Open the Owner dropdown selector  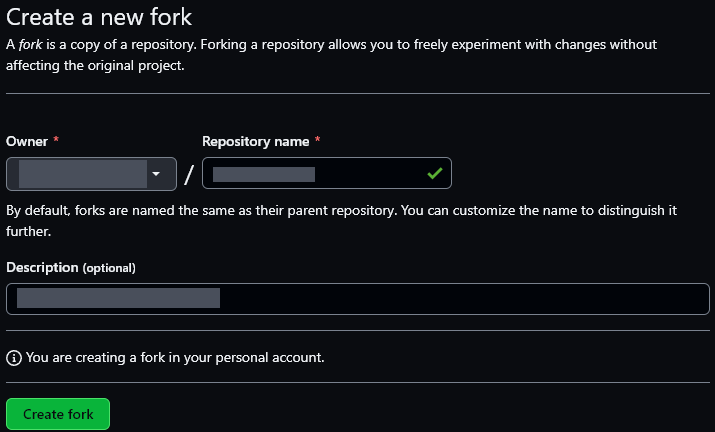coord(91,174)
